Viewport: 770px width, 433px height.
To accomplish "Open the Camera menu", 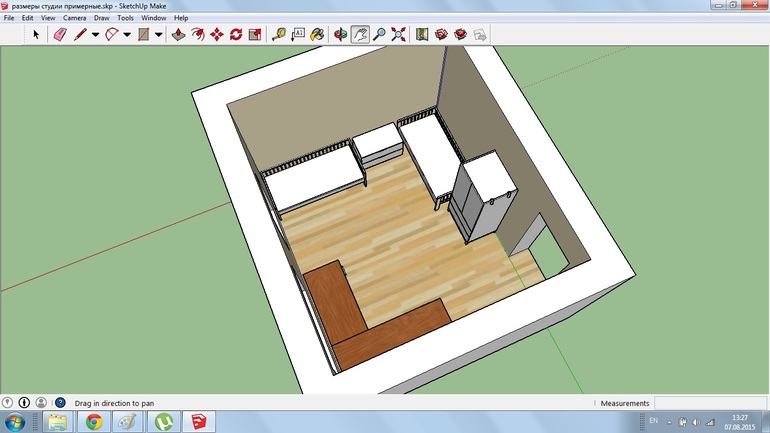I will 74,18.
